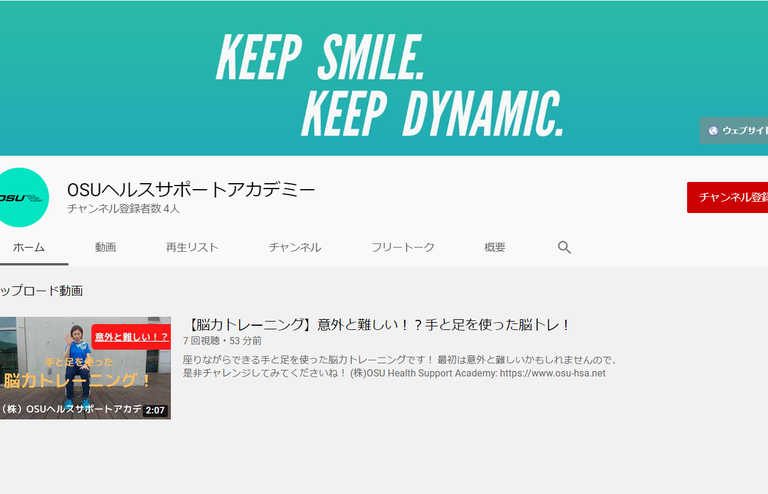Viewport: 768px width, 494px height.
Task: Switch to the 動画 tab
Action: [106, 247]
